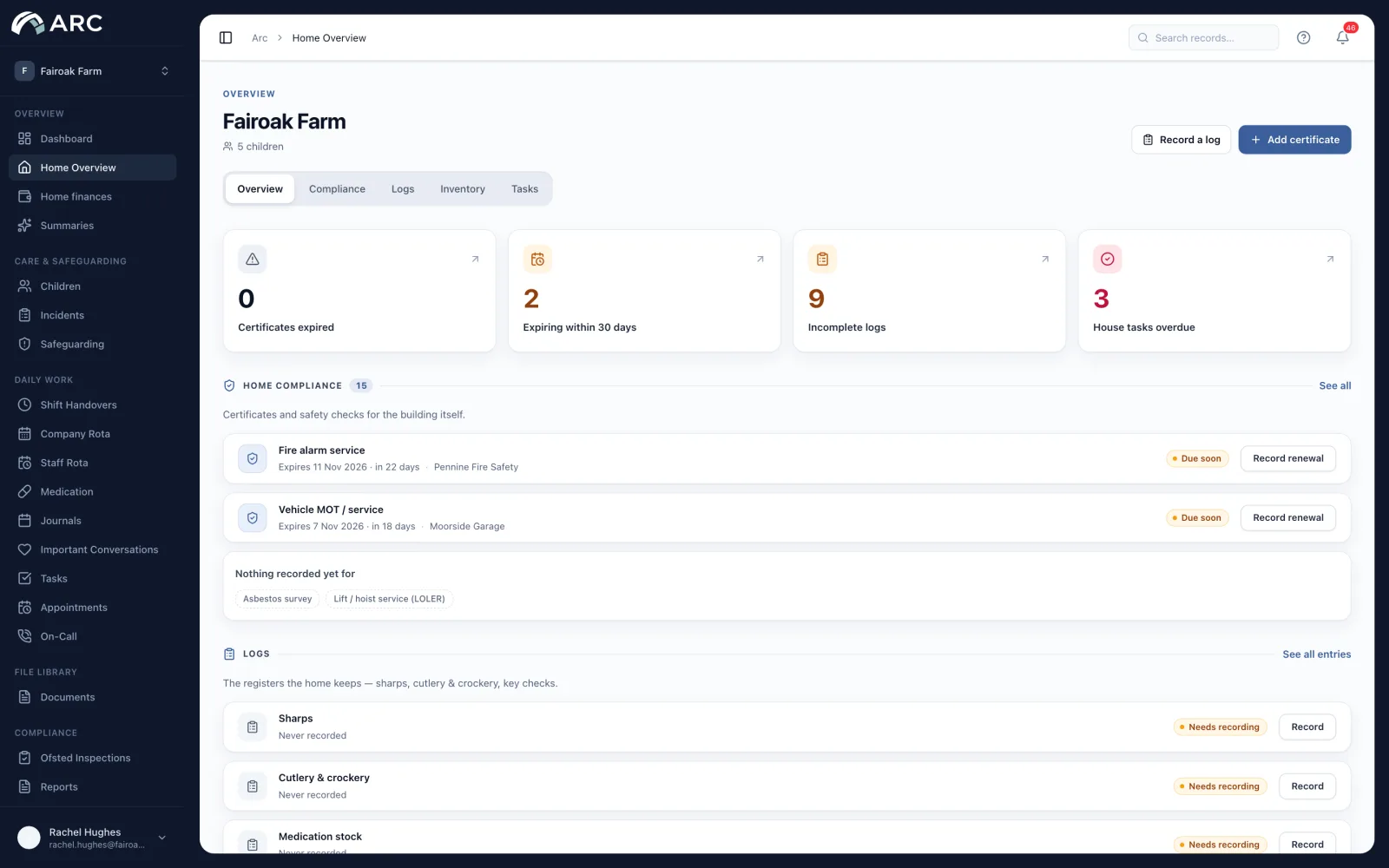The image size is (1389, 868).
Task: Click the Asbestos survey chip
Action: [x=277, y=599]
